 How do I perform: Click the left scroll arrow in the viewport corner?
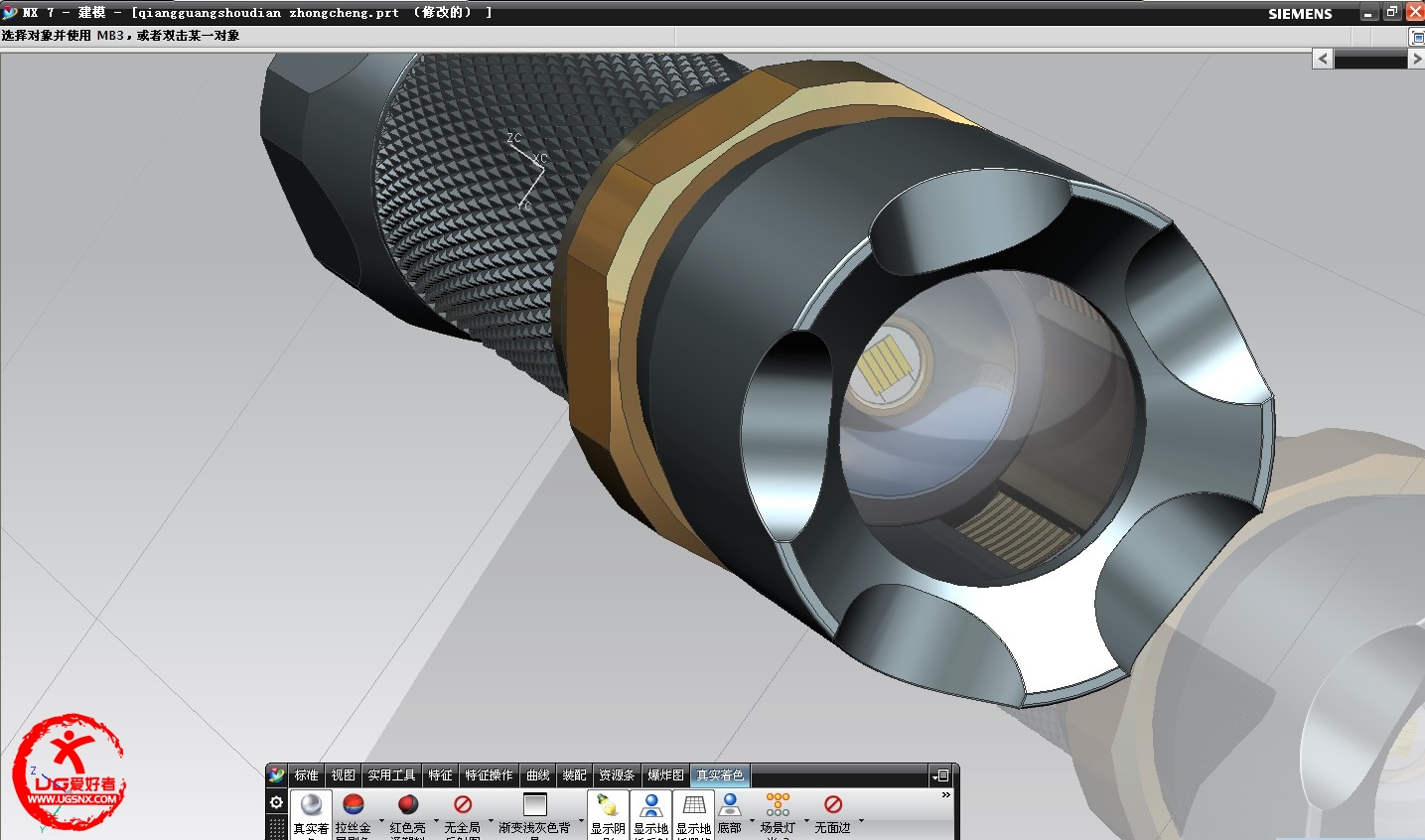1322,59
